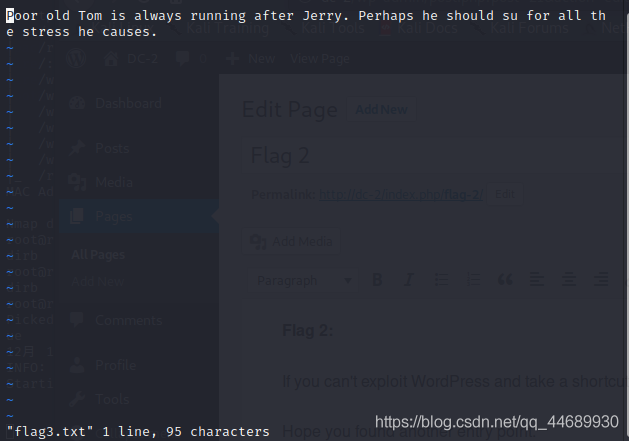Insert a bulleted list in the editor
The height and width of the screenshot is (441, 629).
pos(441,280)
